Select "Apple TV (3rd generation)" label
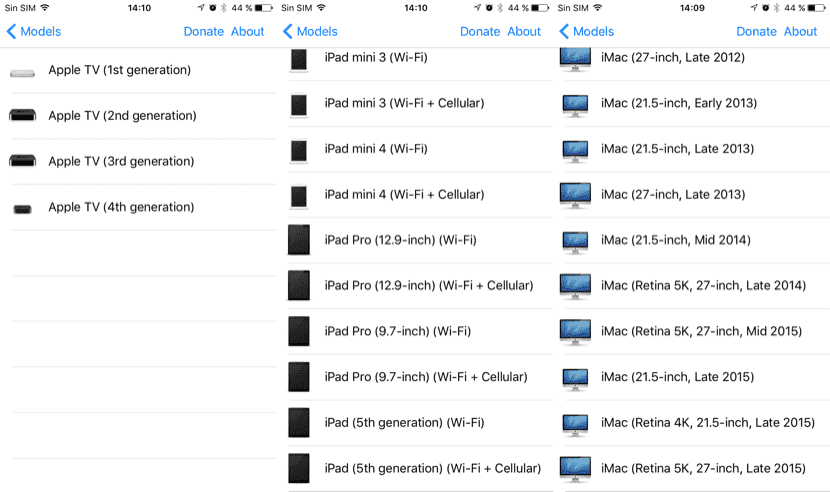The width and height of the screenshot is (830, 492). (121, 161)
